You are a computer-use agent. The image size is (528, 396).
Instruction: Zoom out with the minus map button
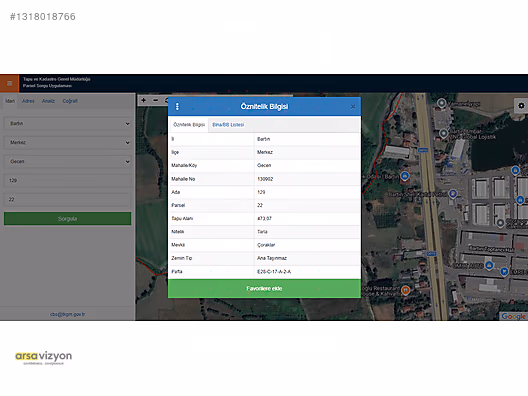[x=155, y=100]
